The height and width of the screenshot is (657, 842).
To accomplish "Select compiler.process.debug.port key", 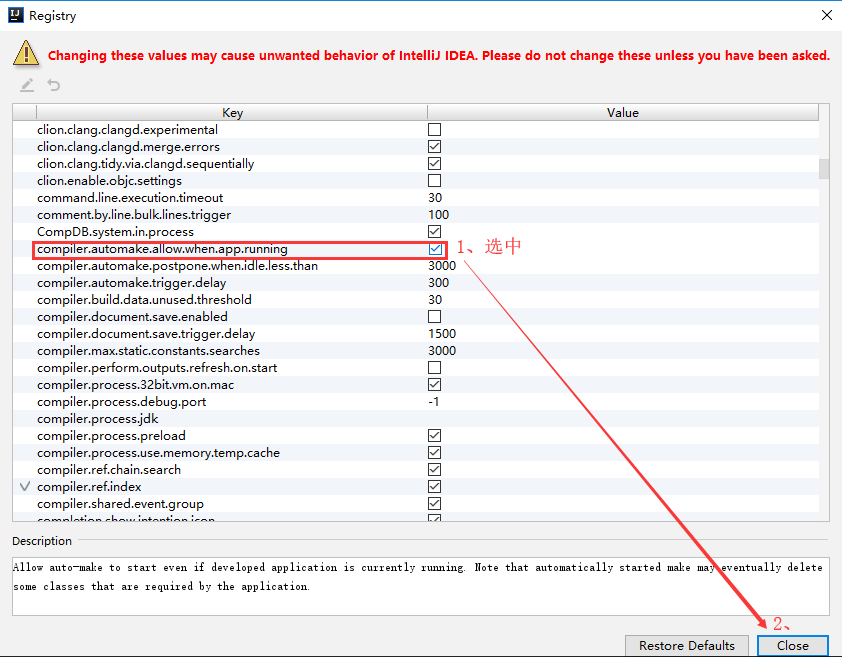I will [121, 402].
